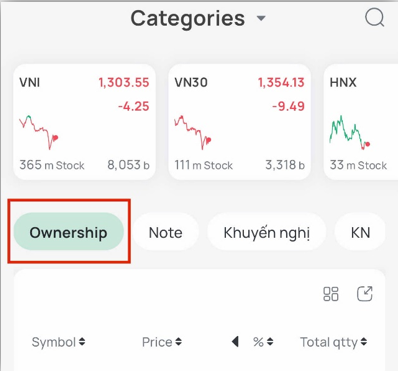Click the left arrow beside percent column
Viewport: 398px width, 371px height.
(235, 342)
